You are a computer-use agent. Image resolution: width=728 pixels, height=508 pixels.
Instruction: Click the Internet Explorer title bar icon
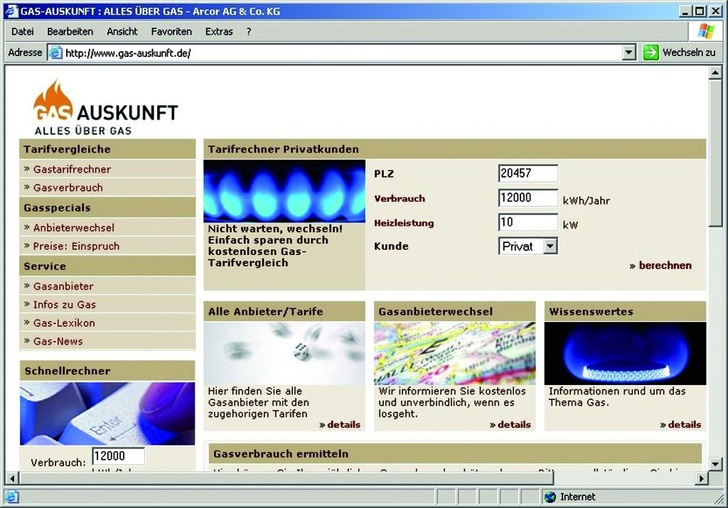click(11, 10)
